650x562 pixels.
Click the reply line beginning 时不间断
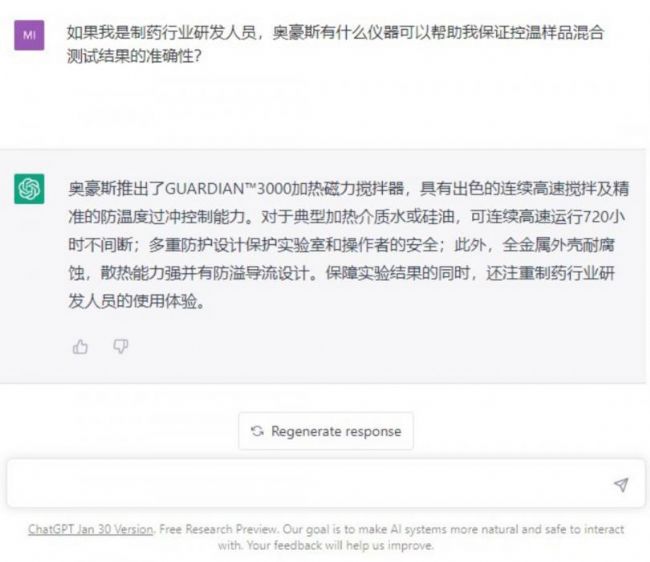342,245
